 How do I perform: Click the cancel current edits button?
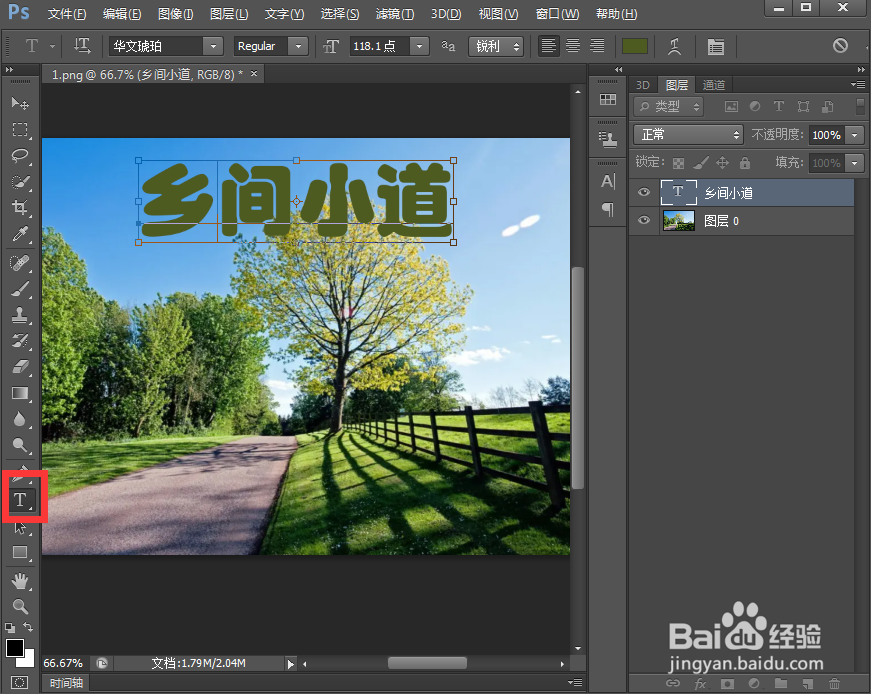pos(841,46)
